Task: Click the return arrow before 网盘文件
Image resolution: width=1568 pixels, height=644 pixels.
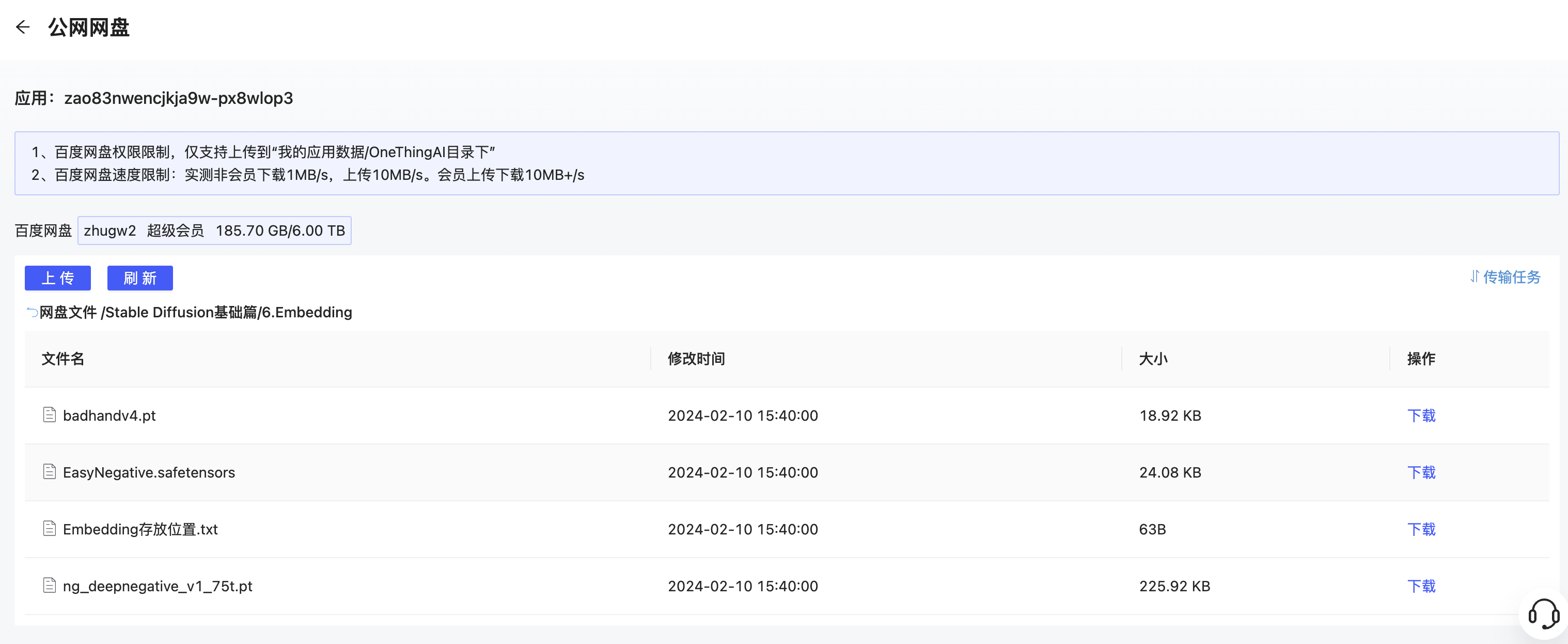Action: 32,313
